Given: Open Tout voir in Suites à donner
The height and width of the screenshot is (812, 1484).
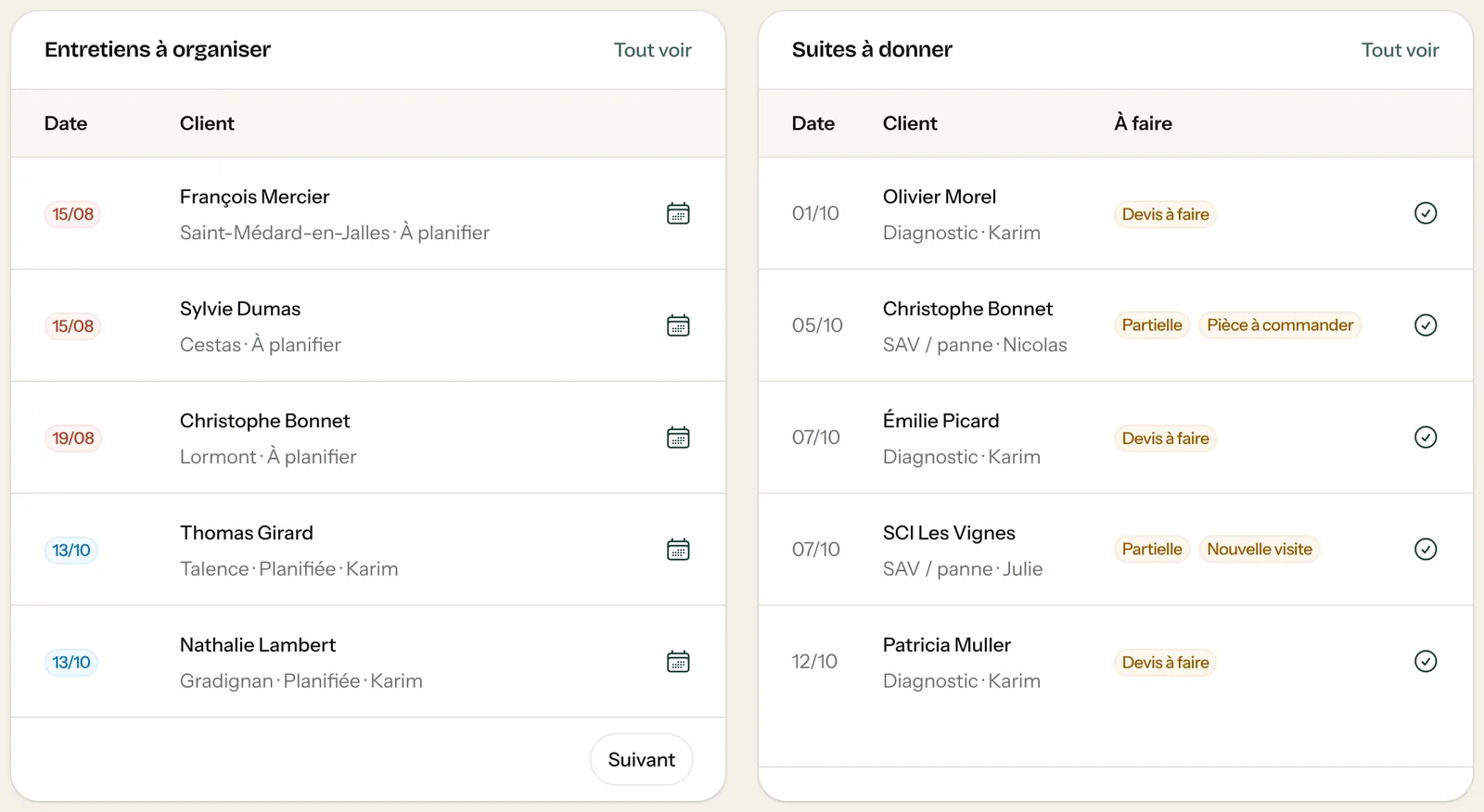Looking at the screenshot, I should (1400, 50).
